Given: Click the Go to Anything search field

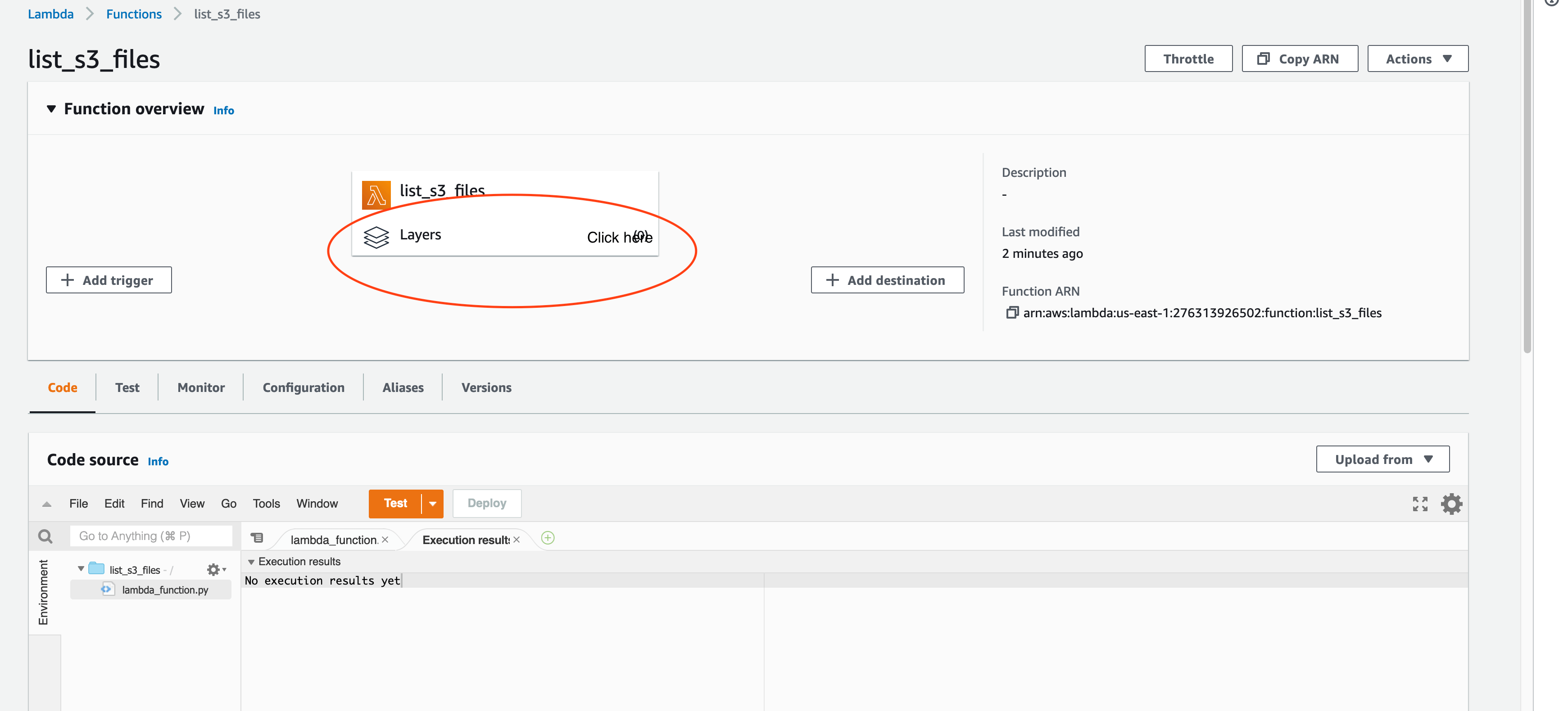Looking at the screenshot, I should (151, 536).
